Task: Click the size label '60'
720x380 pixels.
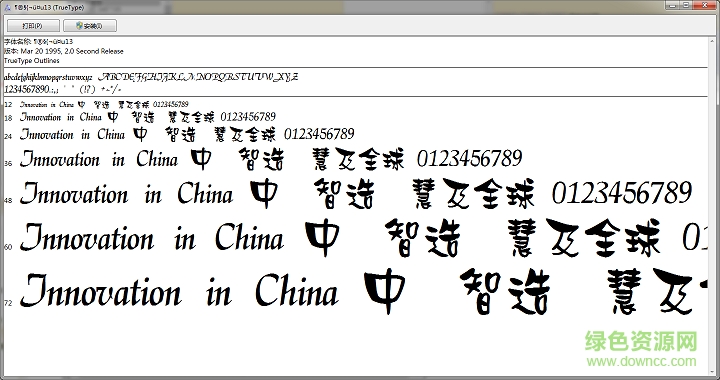Action: (x=7, y=247)
